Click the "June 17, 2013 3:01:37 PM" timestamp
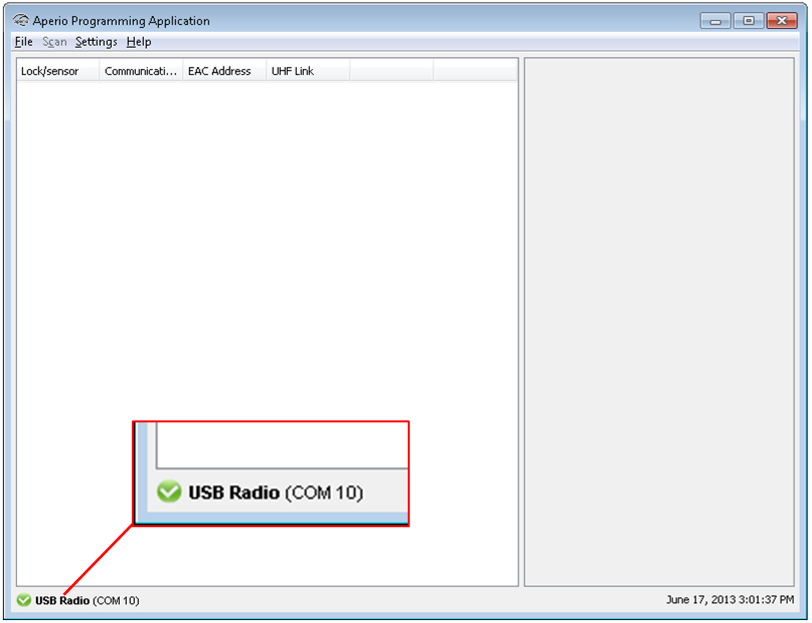The width and height of the screenshot is (812, 623). (730, 600)
